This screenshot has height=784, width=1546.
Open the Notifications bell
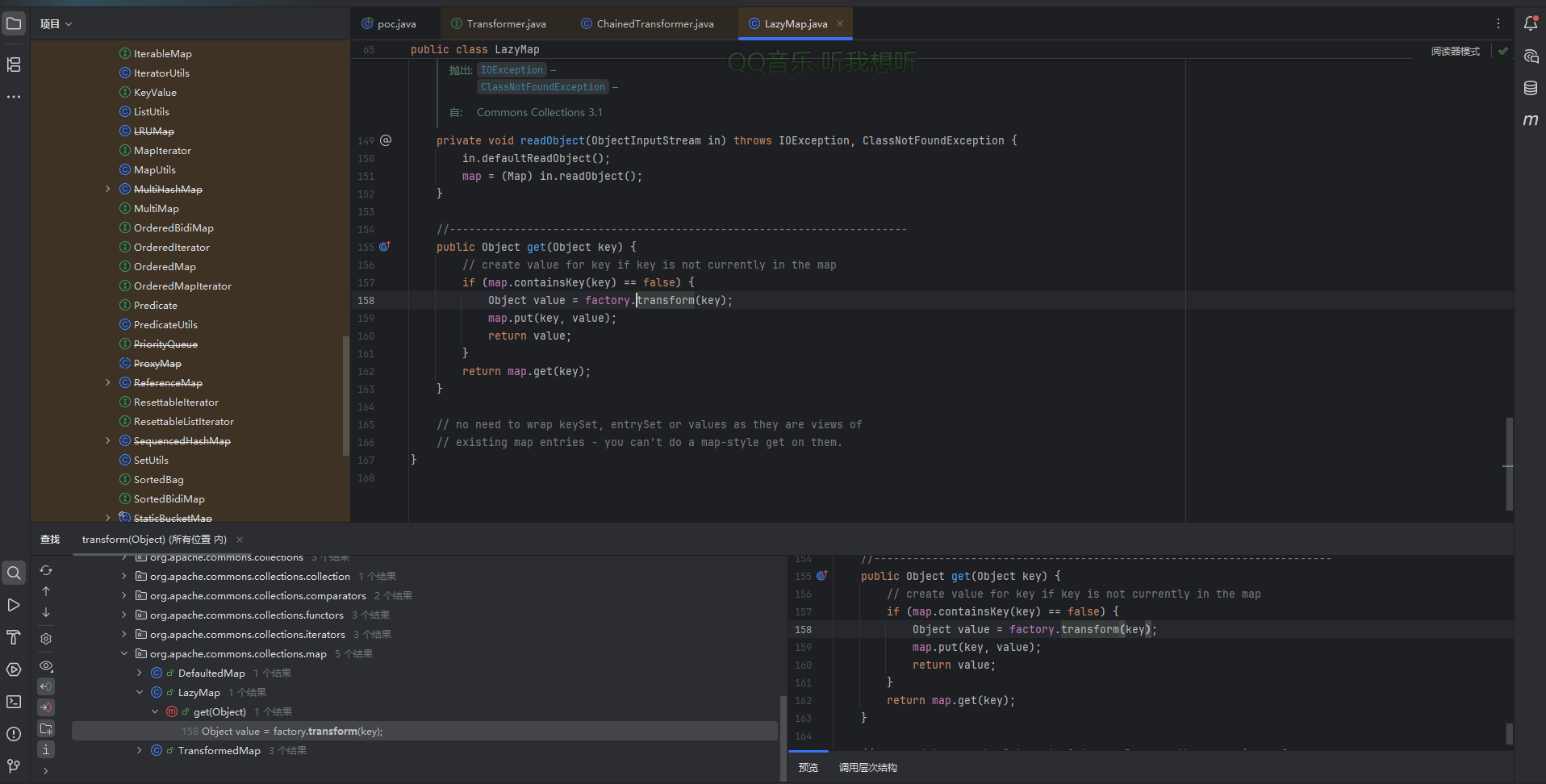[1530, 23]
